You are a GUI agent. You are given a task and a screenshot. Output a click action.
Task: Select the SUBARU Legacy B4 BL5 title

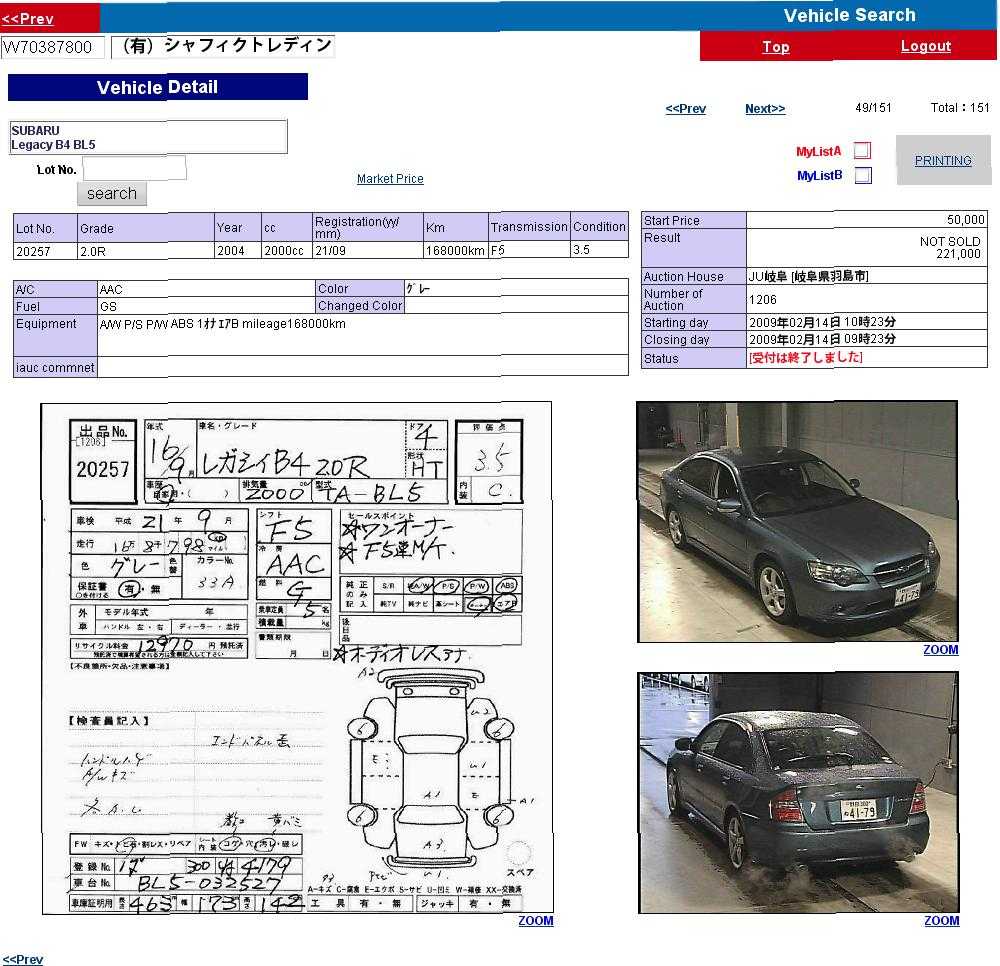point(148,137)
